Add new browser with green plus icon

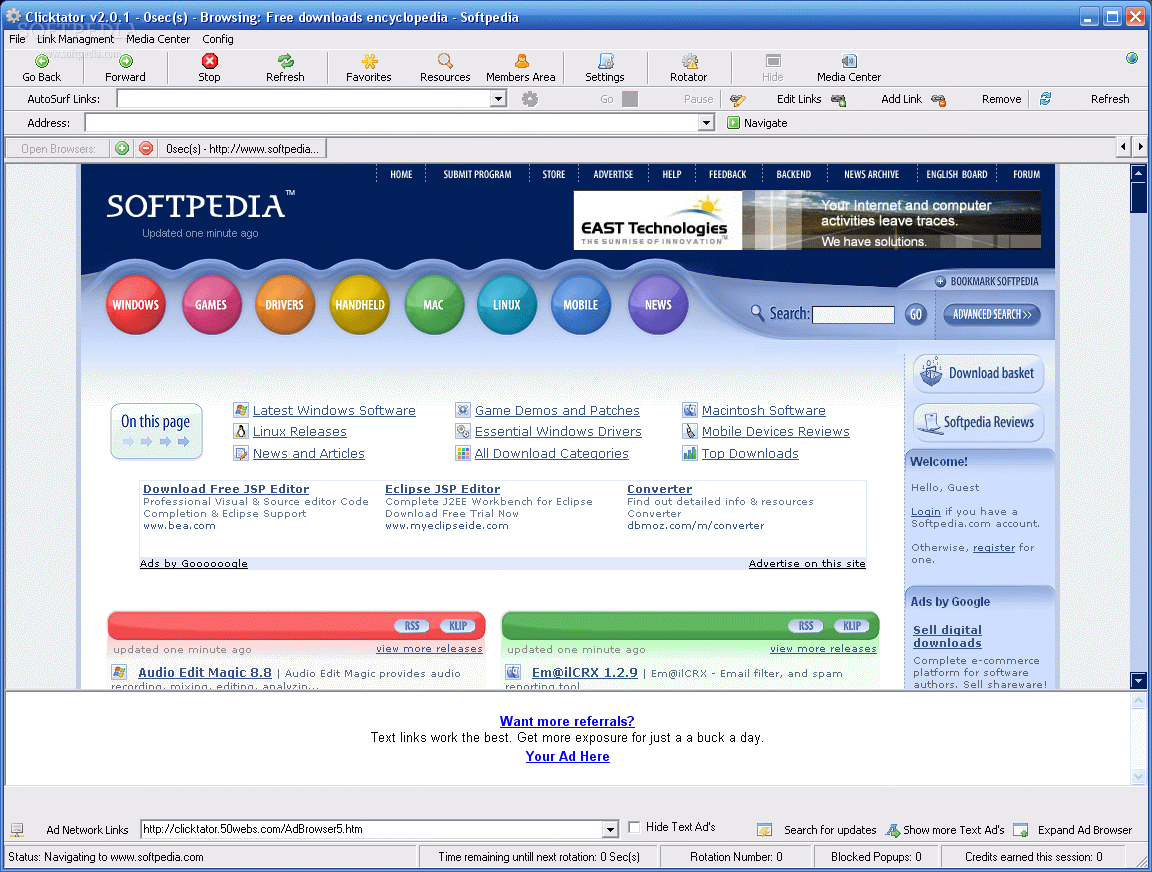pyautogui.click(x=122, y=148)
